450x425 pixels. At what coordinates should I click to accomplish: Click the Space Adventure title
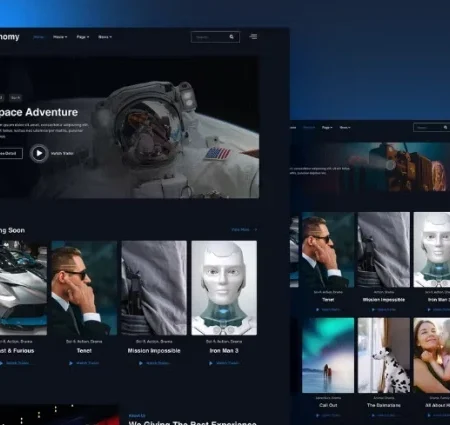39,112
